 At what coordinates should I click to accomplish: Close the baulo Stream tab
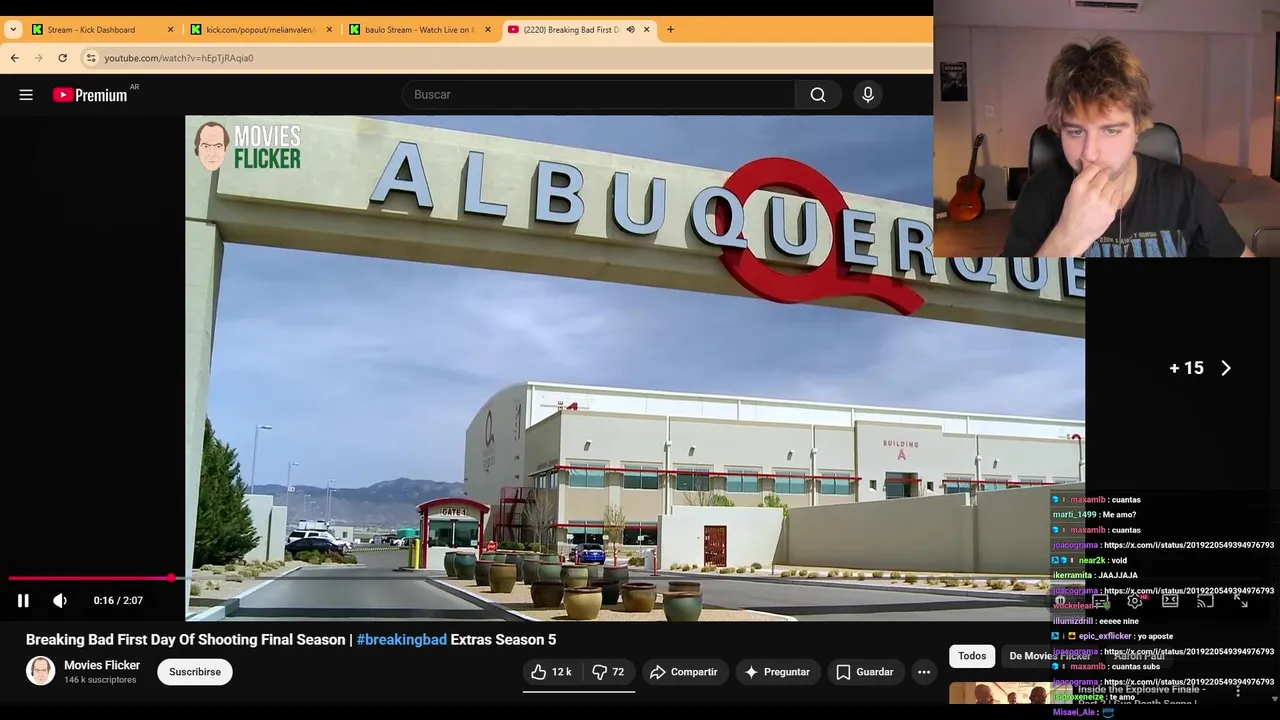click(488, 30)
